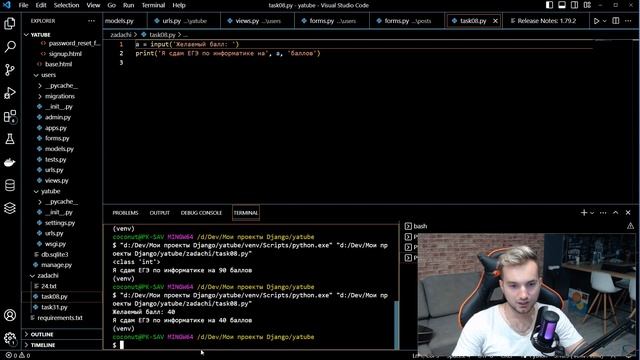This screenshot has height=360, width=640.
Task: Open manage.py in explorer tree
Action: coord(56,265)
